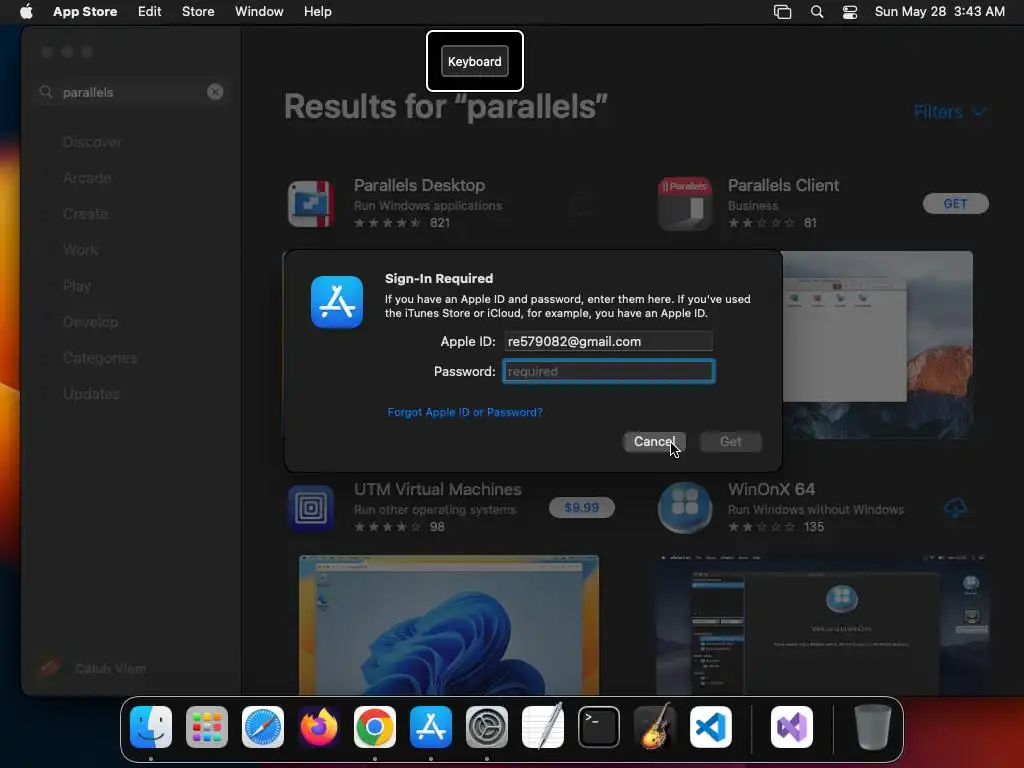Click the Keyboard overlay button
1024x768 pixels.
pyautogui.click(x=475, y=61)
